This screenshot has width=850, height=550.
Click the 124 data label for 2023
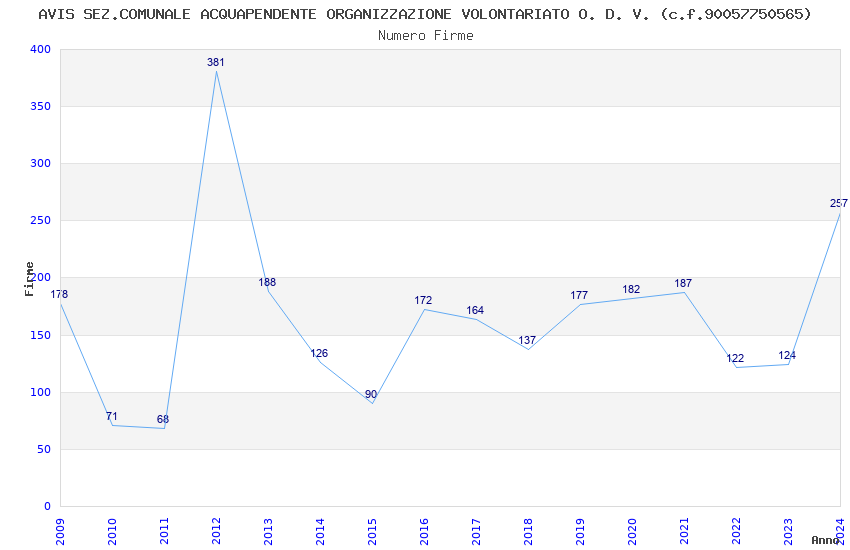coord(787,355)
